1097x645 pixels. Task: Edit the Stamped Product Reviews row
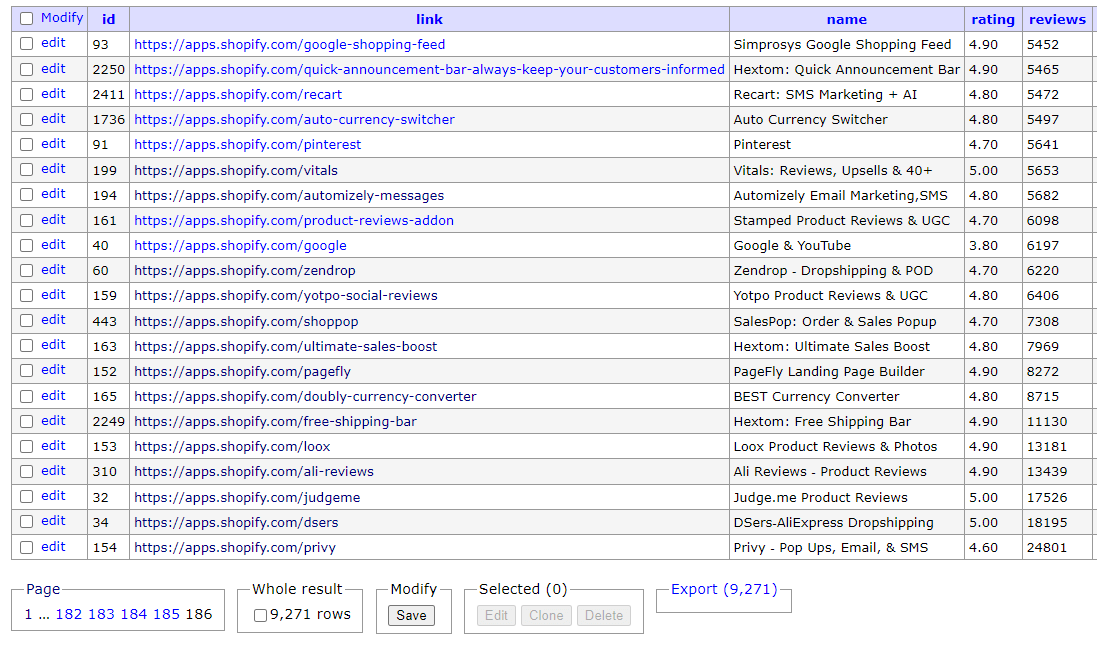[53, 220]
